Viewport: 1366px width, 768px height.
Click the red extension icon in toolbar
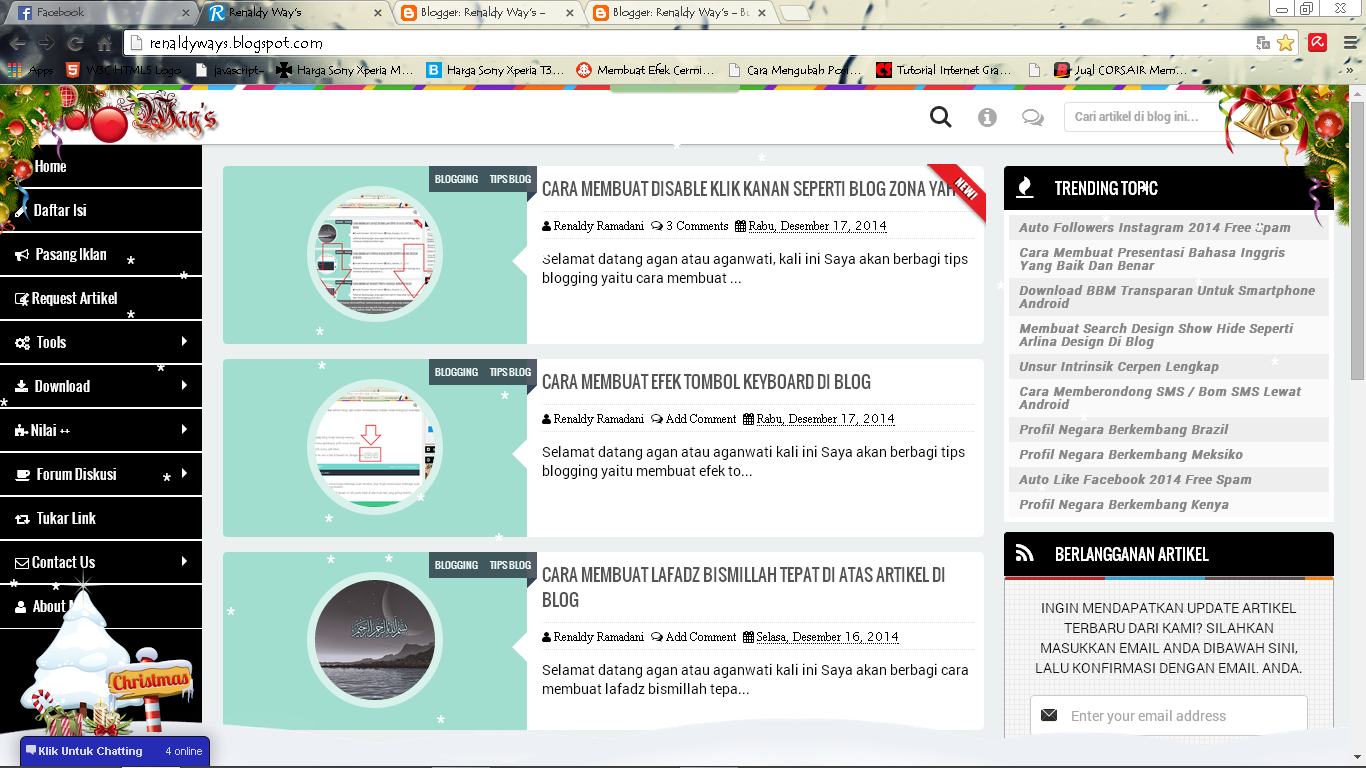(x=1318, y=43)
